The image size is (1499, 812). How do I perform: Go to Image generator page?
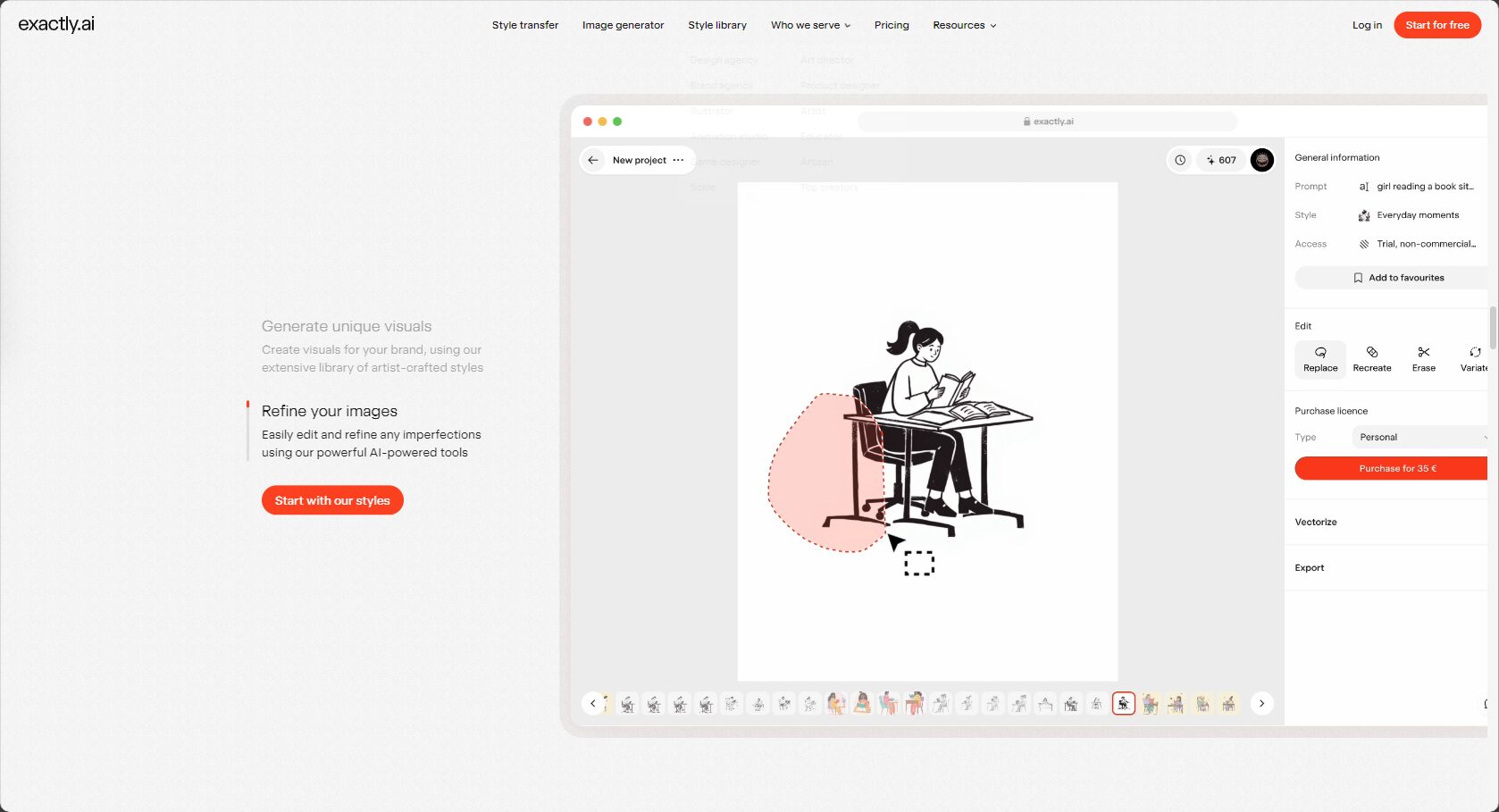623,25
